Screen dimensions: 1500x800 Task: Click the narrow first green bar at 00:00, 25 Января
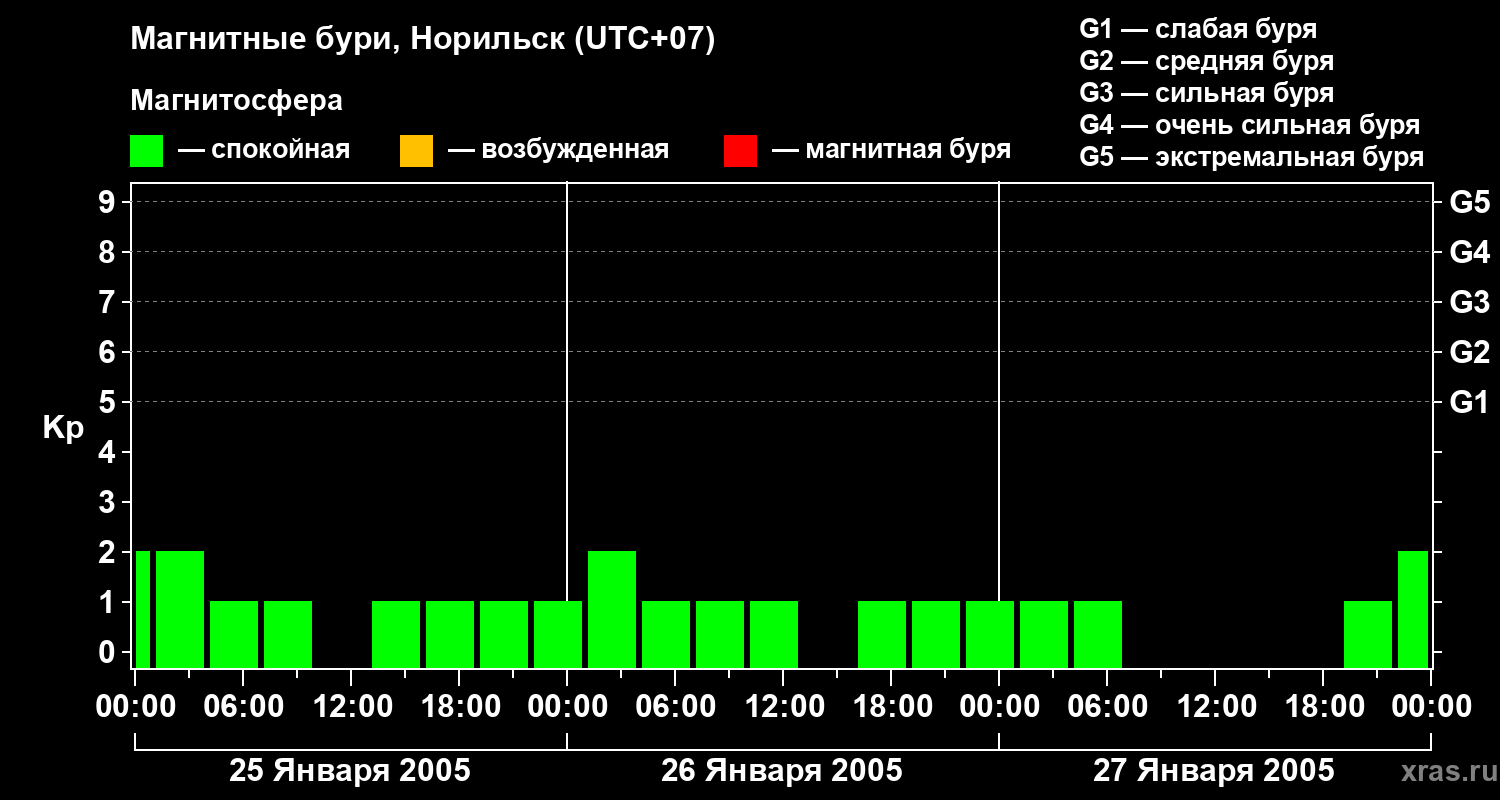coord(143,609)
